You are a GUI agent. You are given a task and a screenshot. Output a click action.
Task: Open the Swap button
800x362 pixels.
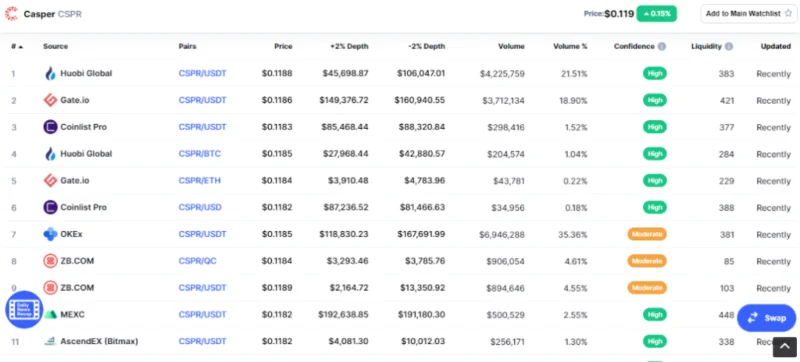pos(766,318)
